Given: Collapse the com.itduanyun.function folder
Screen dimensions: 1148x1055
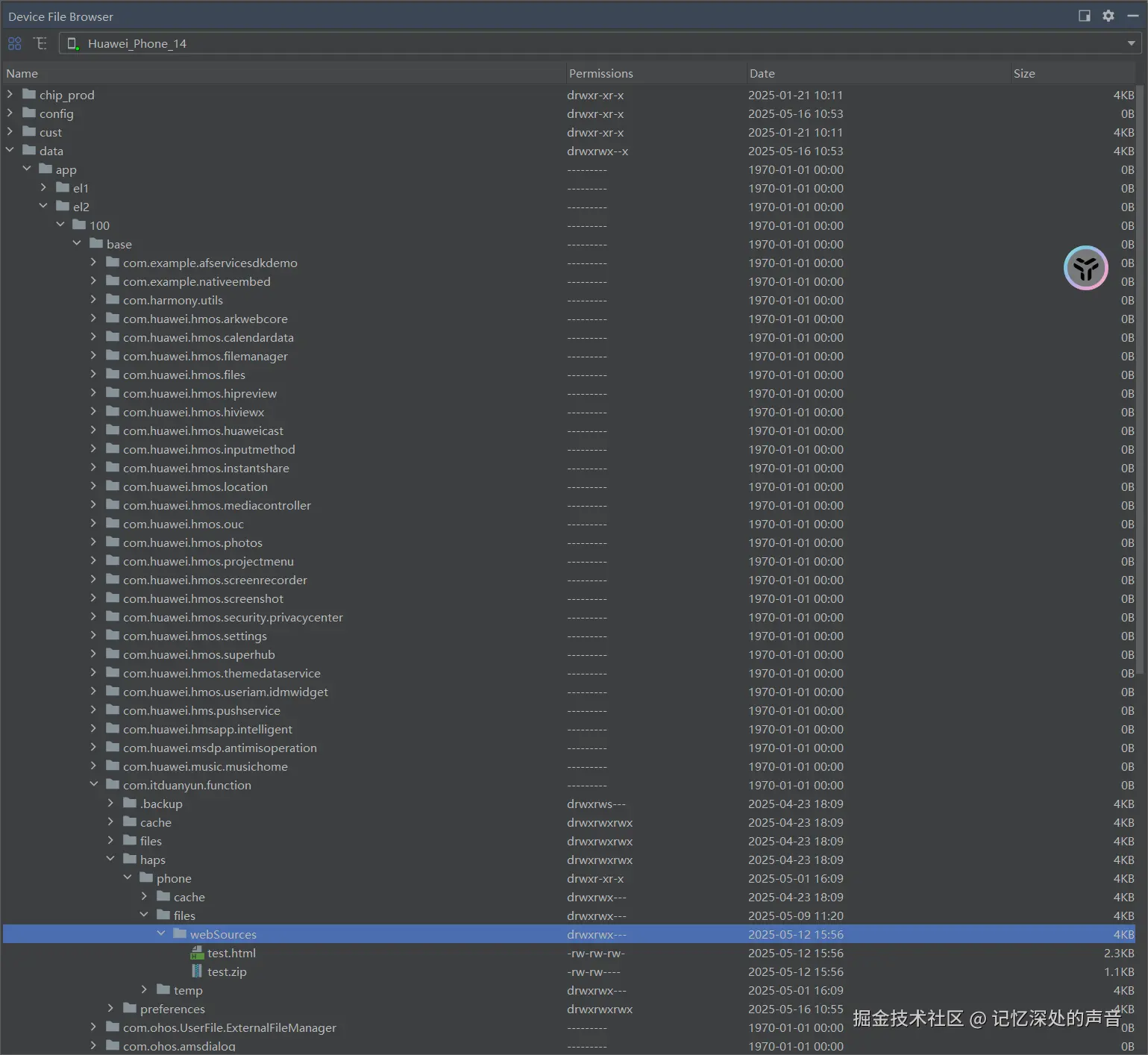Looking at the screenshot, I should (94, 784).
